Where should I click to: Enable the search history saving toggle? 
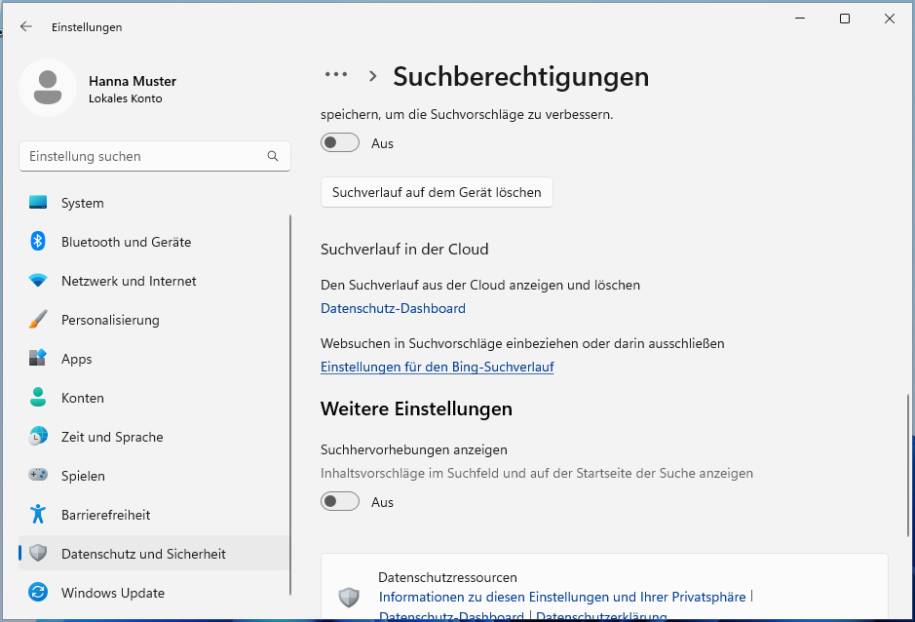pyautogui.click(x=339, y=142)
